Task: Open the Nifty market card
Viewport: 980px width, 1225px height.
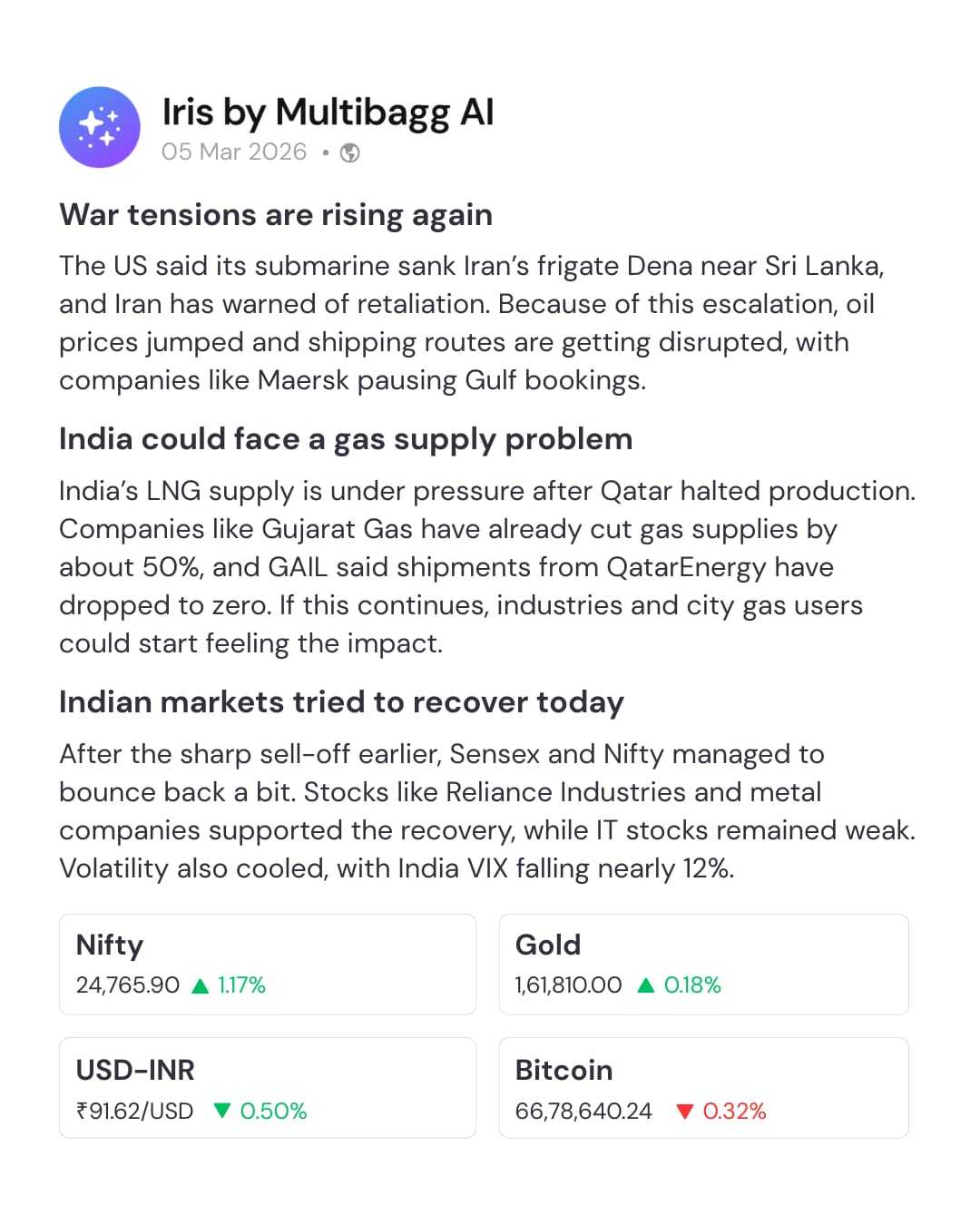Action: click(x=268, y=964)
